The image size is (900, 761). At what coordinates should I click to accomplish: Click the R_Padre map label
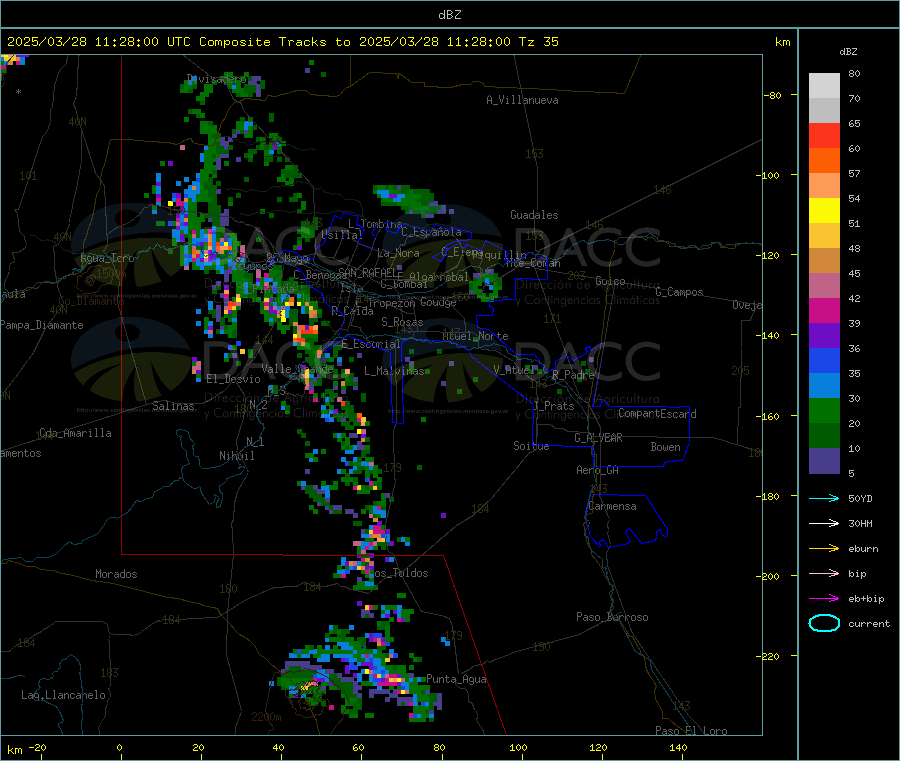tap(573, 375)
